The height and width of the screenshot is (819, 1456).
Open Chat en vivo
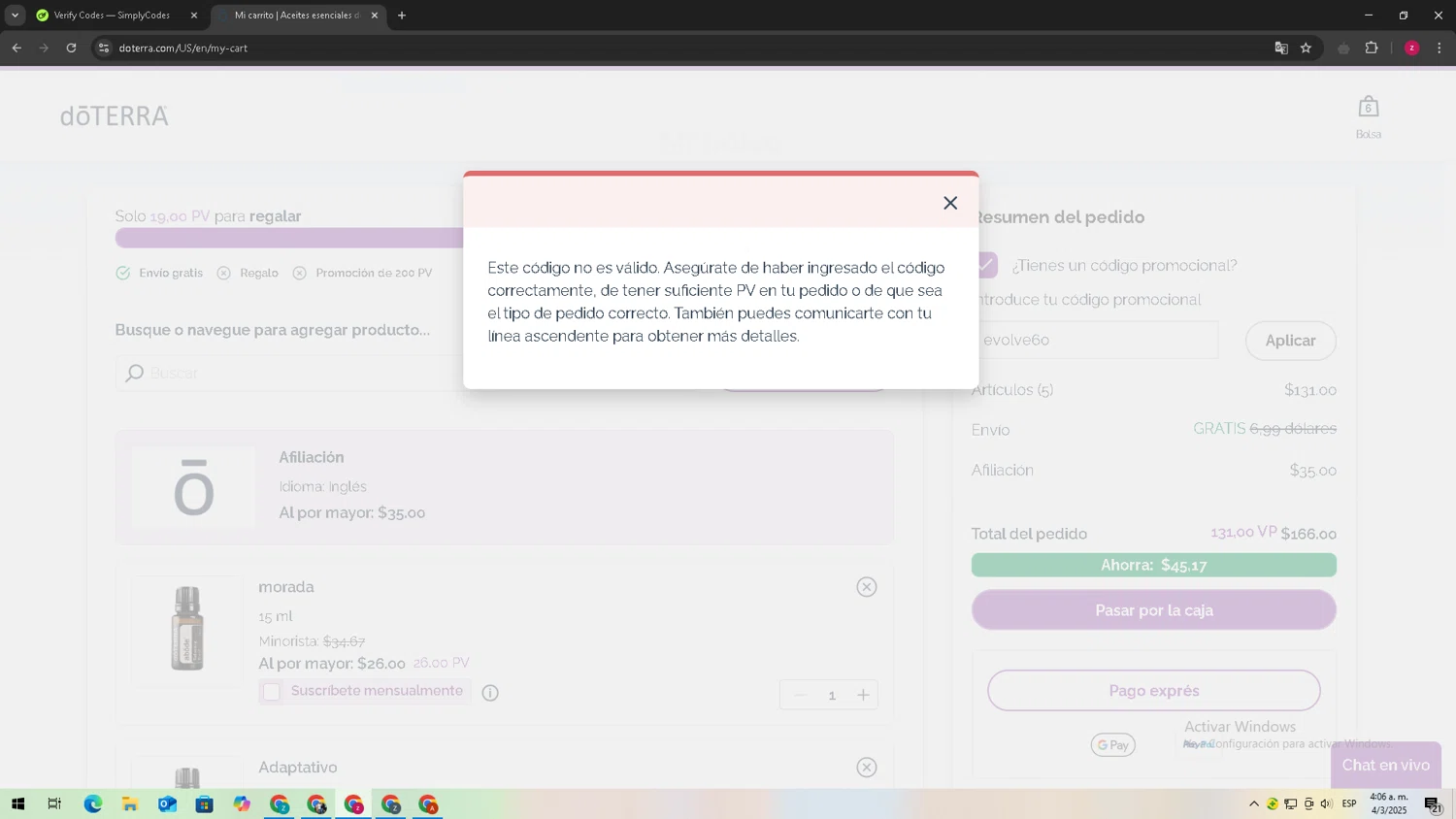(x=1386, y=766)
